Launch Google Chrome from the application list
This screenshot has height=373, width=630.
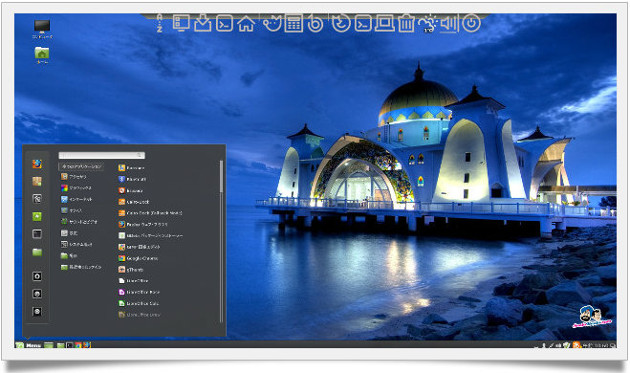[x=138, y=258]
